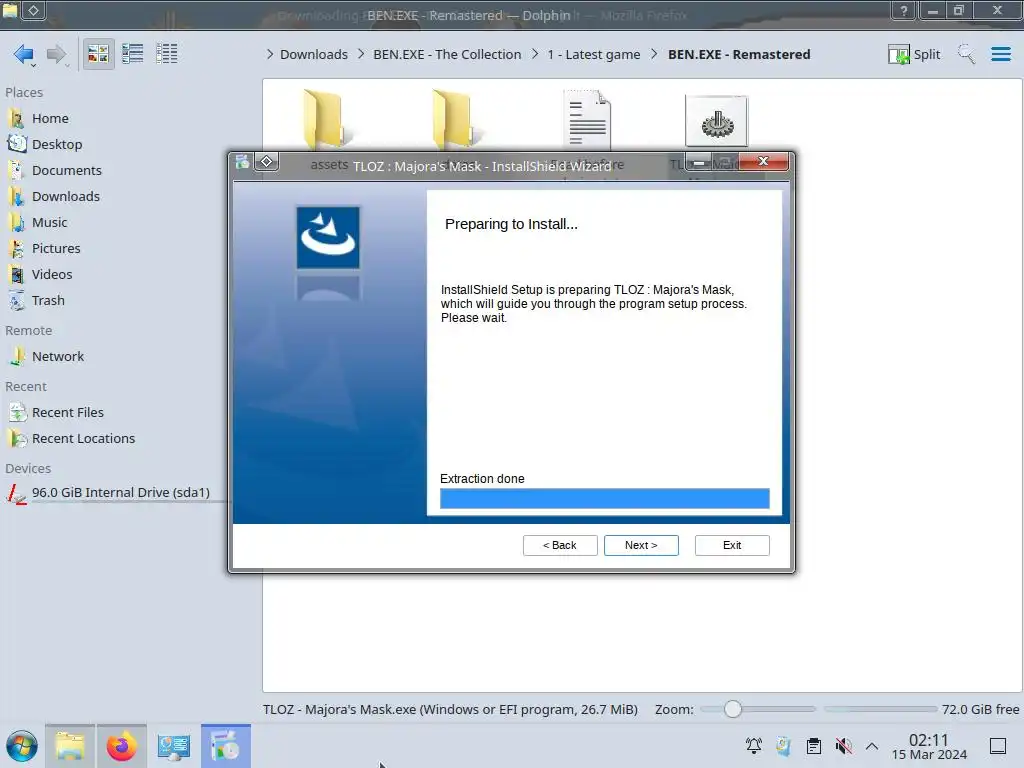The width and height of the screenshot is (1024, 768).
Task: Open clipboard tray icon
Action: pos(814,746)
